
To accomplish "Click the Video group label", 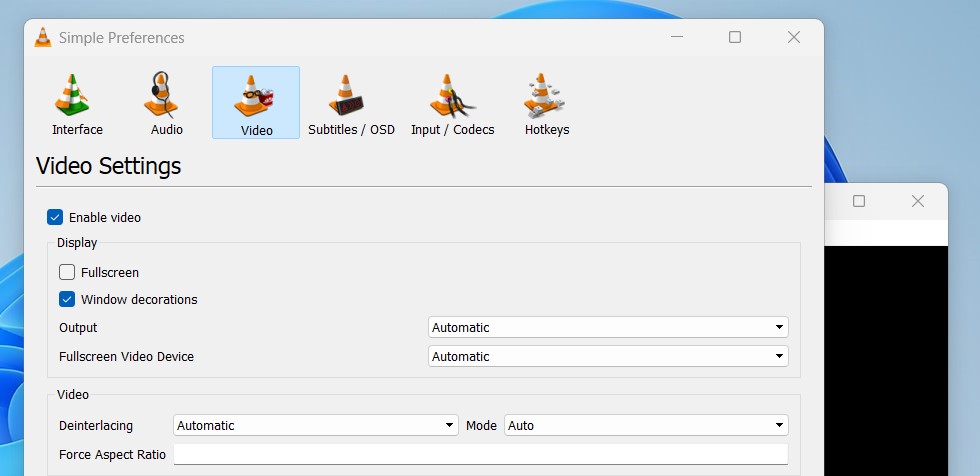I will click(x=72, y=395).
